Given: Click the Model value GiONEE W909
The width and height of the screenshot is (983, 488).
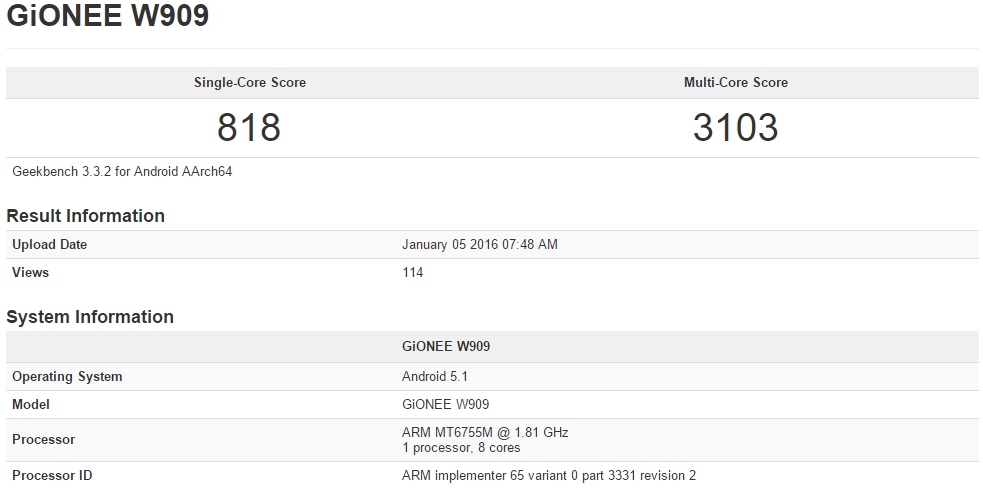Looking at the screenshot, I should click(445, 405).
